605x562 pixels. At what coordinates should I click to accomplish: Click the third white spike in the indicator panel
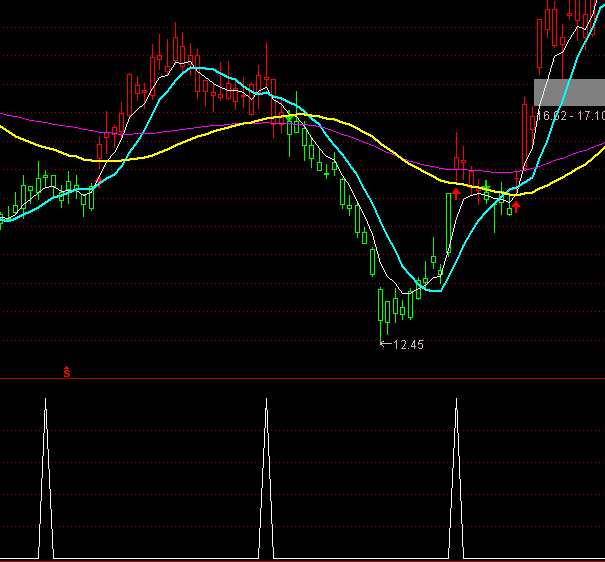pos(457,470)
